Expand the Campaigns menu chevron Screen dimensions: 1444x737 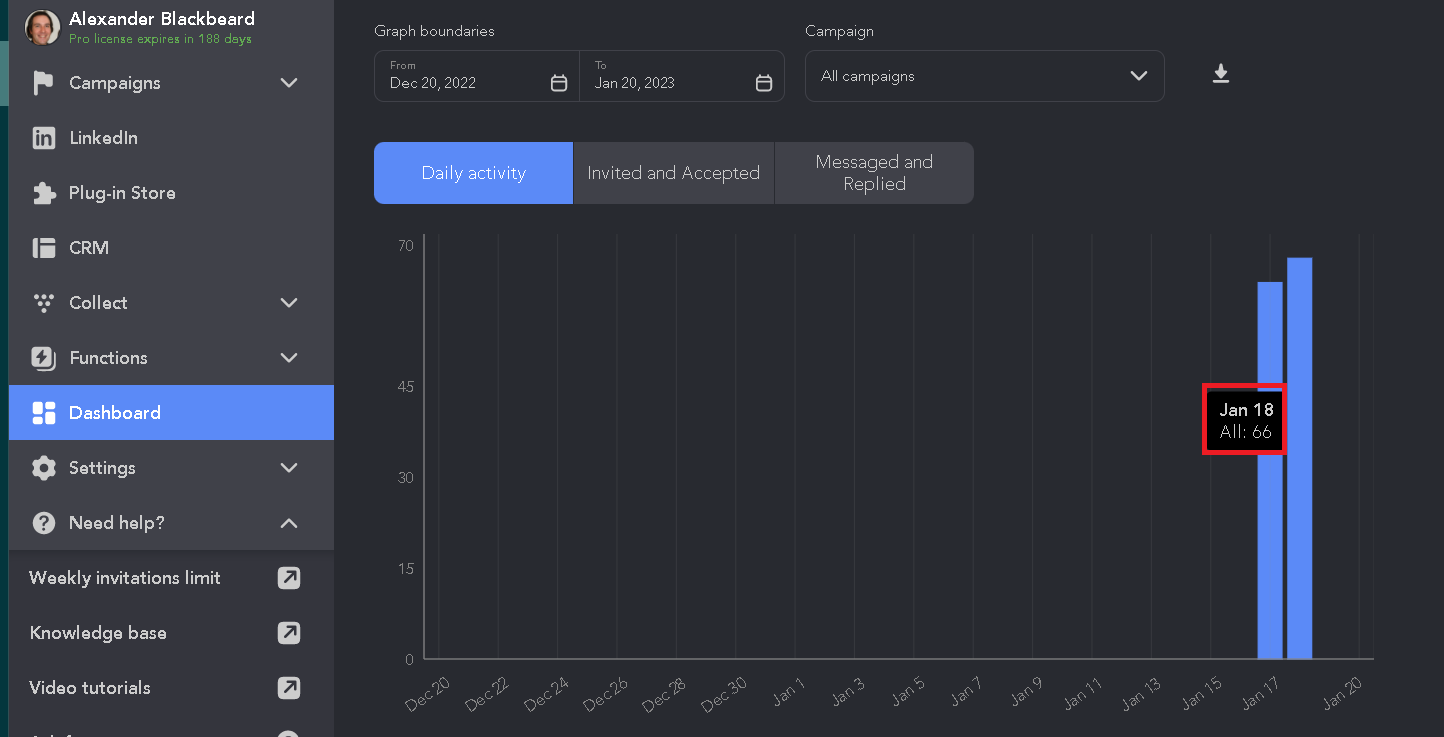289,83
